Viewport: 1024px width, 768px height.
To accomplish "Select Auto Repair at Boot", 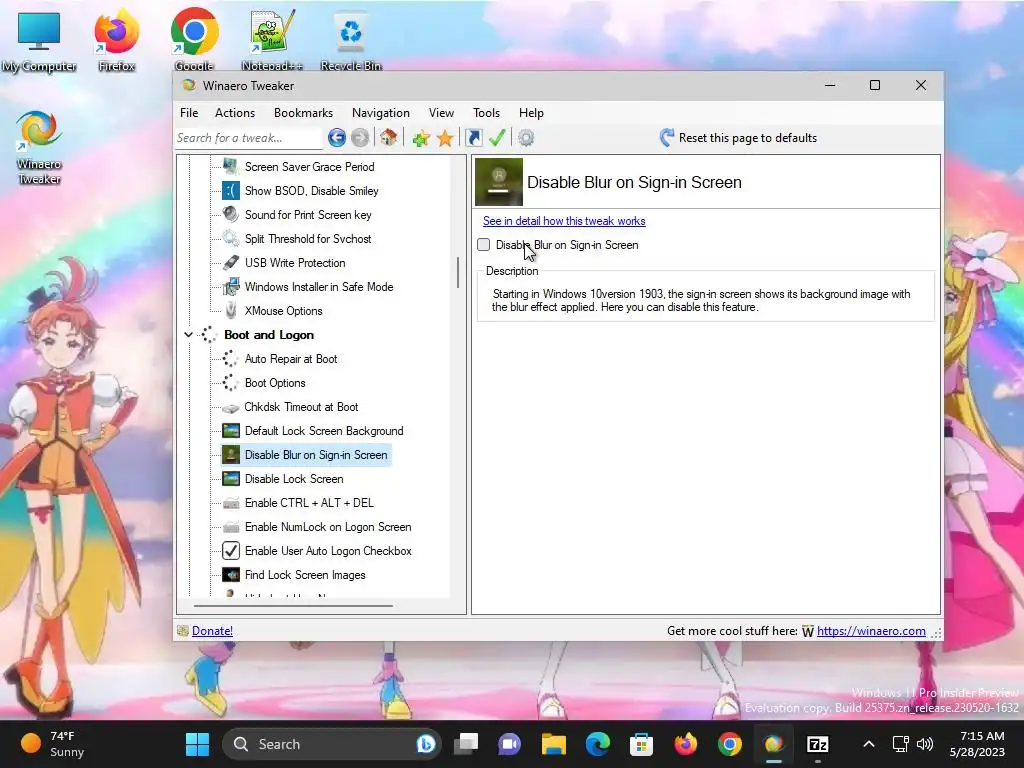I will (x=291, y=359).
